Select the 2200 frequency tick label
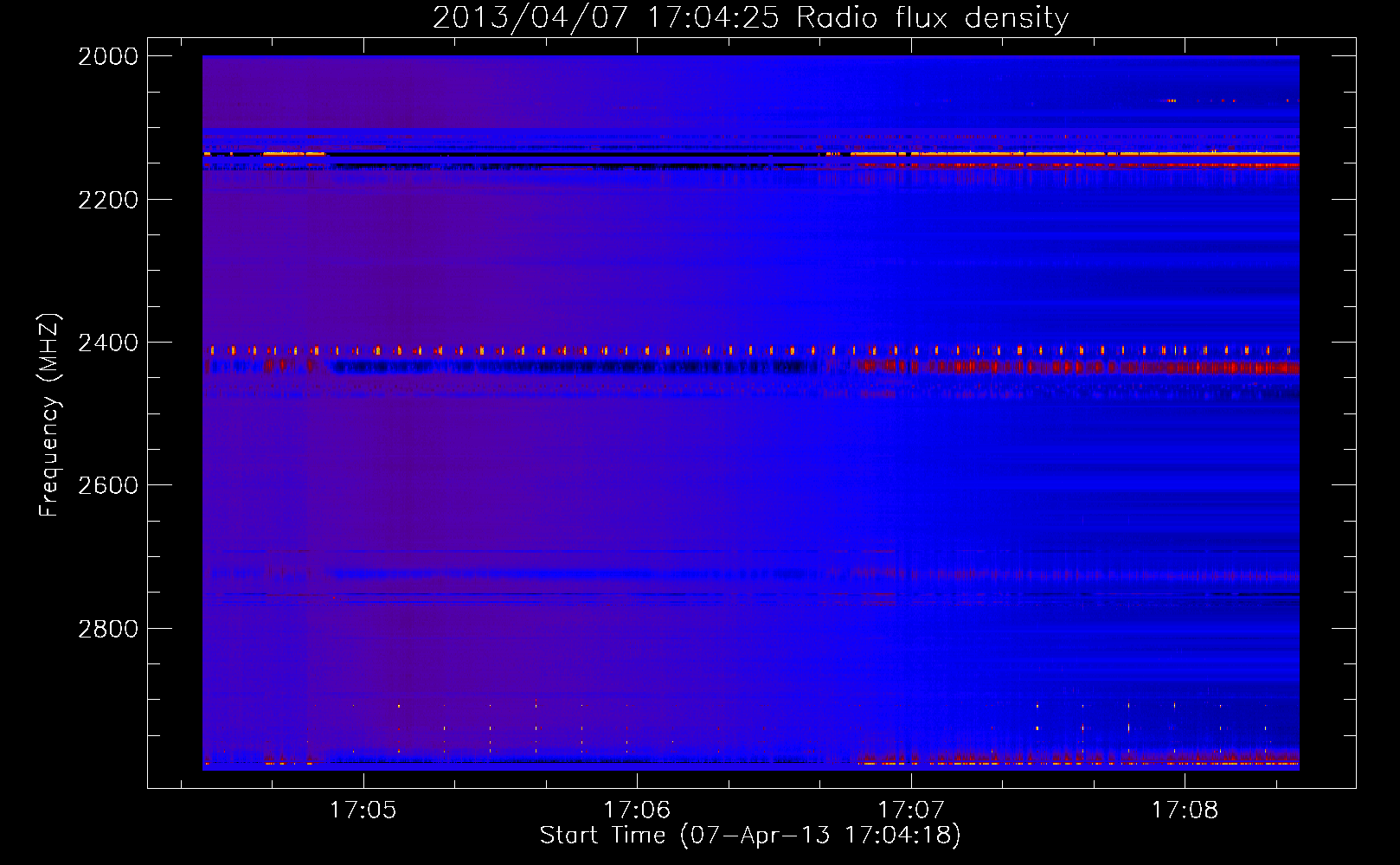Image resolution: width=1400 pixels, height=865 pixels. 108,200
